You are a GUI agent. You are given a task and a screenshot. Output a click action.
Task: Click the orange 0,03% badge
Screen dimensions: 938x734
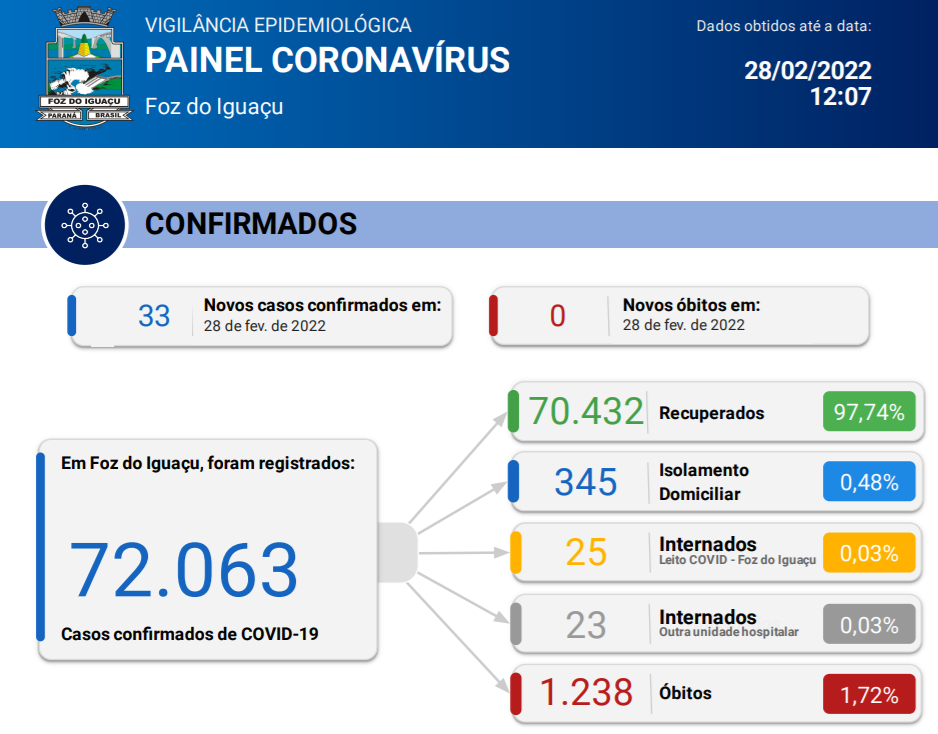pos(869,553)
